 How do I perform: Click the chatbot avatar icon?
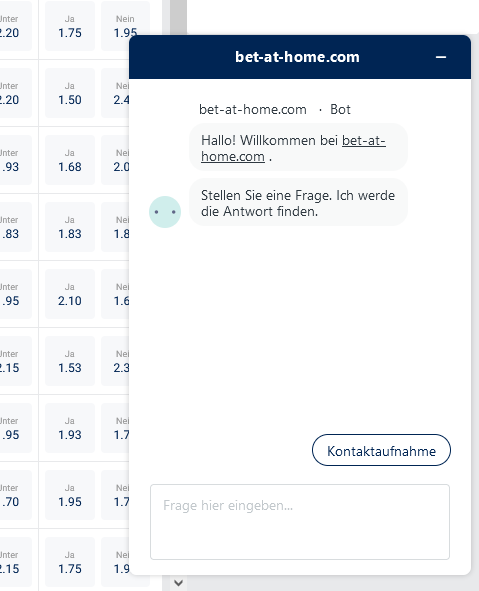point(165,212)
